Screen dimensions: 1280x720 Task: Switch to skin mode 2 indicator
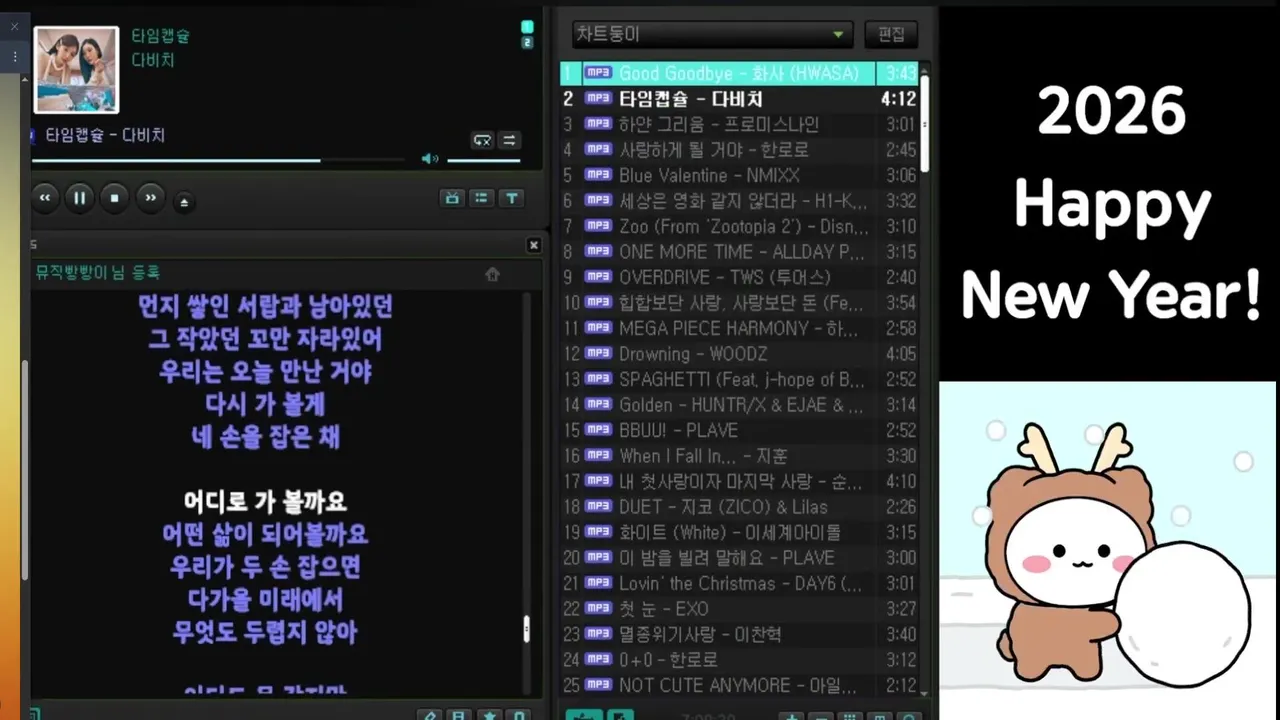pyautogui.click(x=527, y=42)
